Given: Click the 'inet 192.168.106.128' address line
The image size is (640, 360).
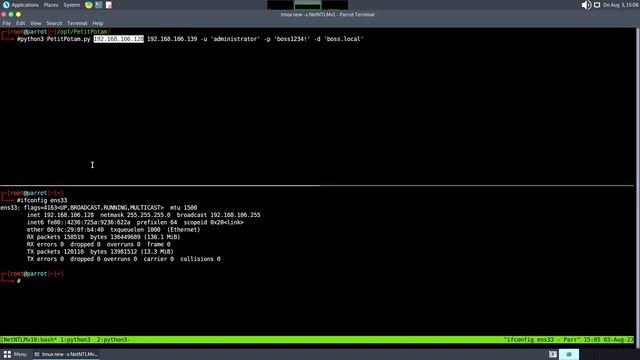Looking at the screenshot, I should [60, 215].
